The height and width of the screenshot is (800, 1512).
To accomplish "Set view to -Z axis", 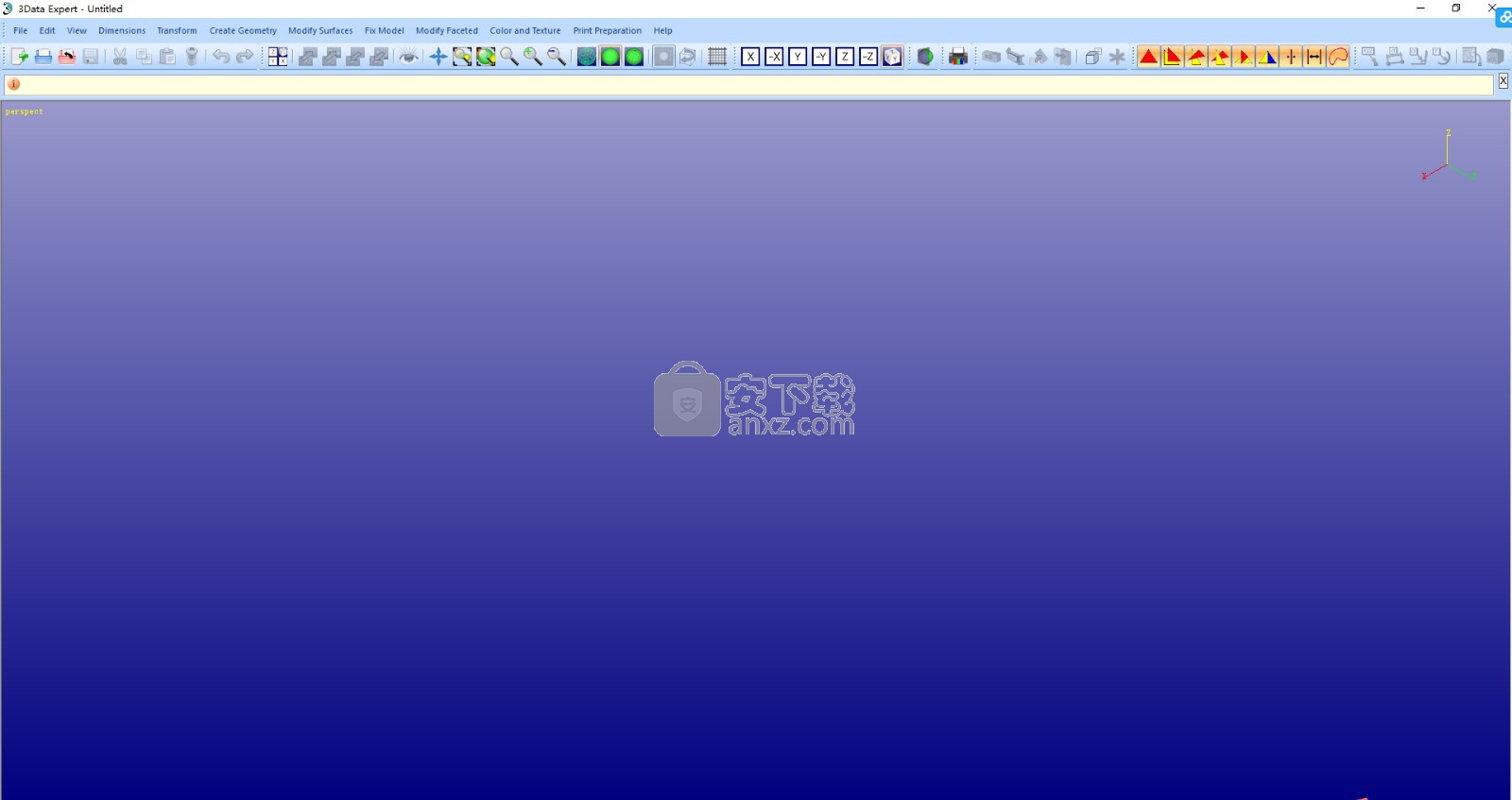I will pos(868,57).
